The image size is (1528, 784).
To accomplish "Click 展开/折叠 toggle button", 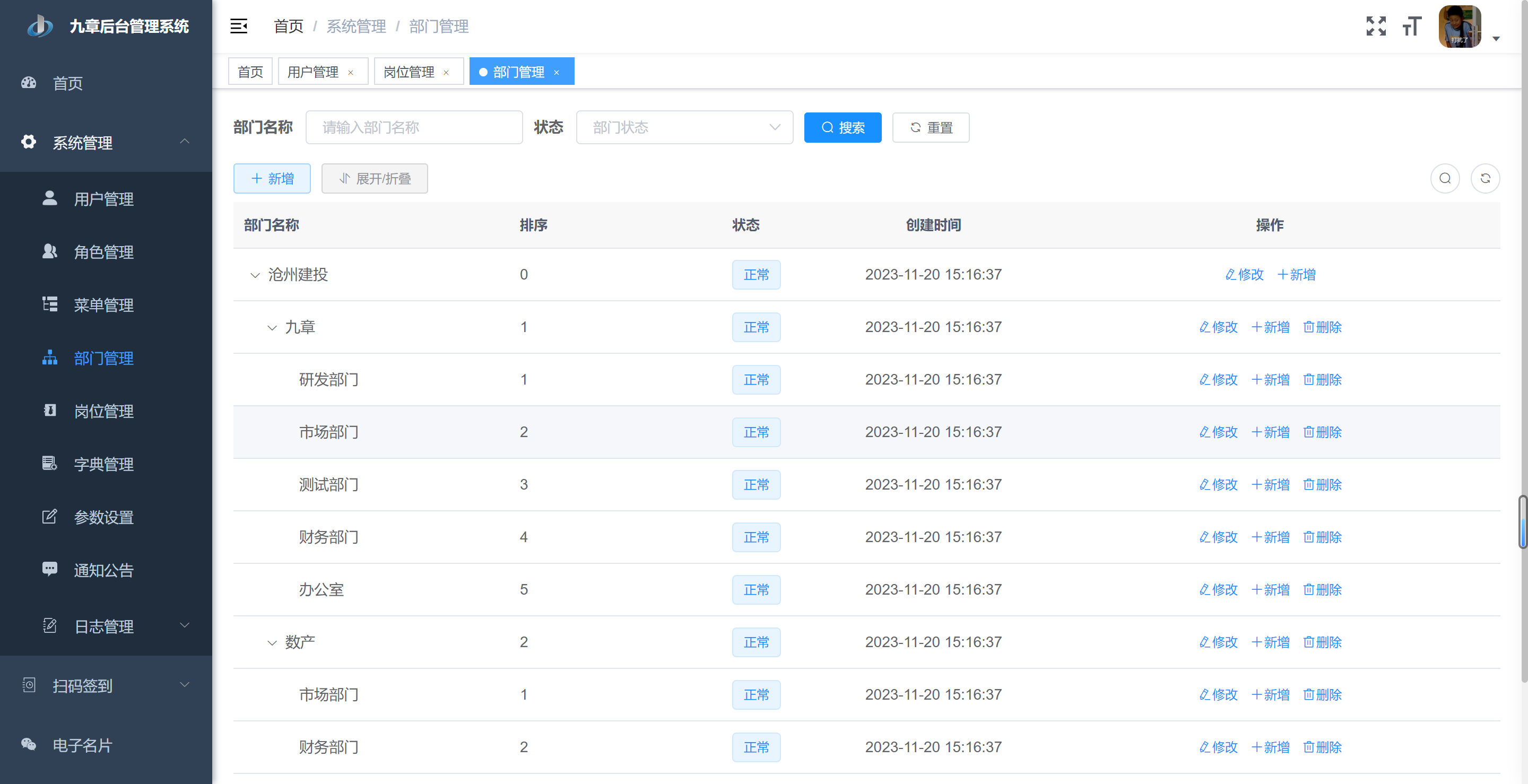I will click(374, 179).
